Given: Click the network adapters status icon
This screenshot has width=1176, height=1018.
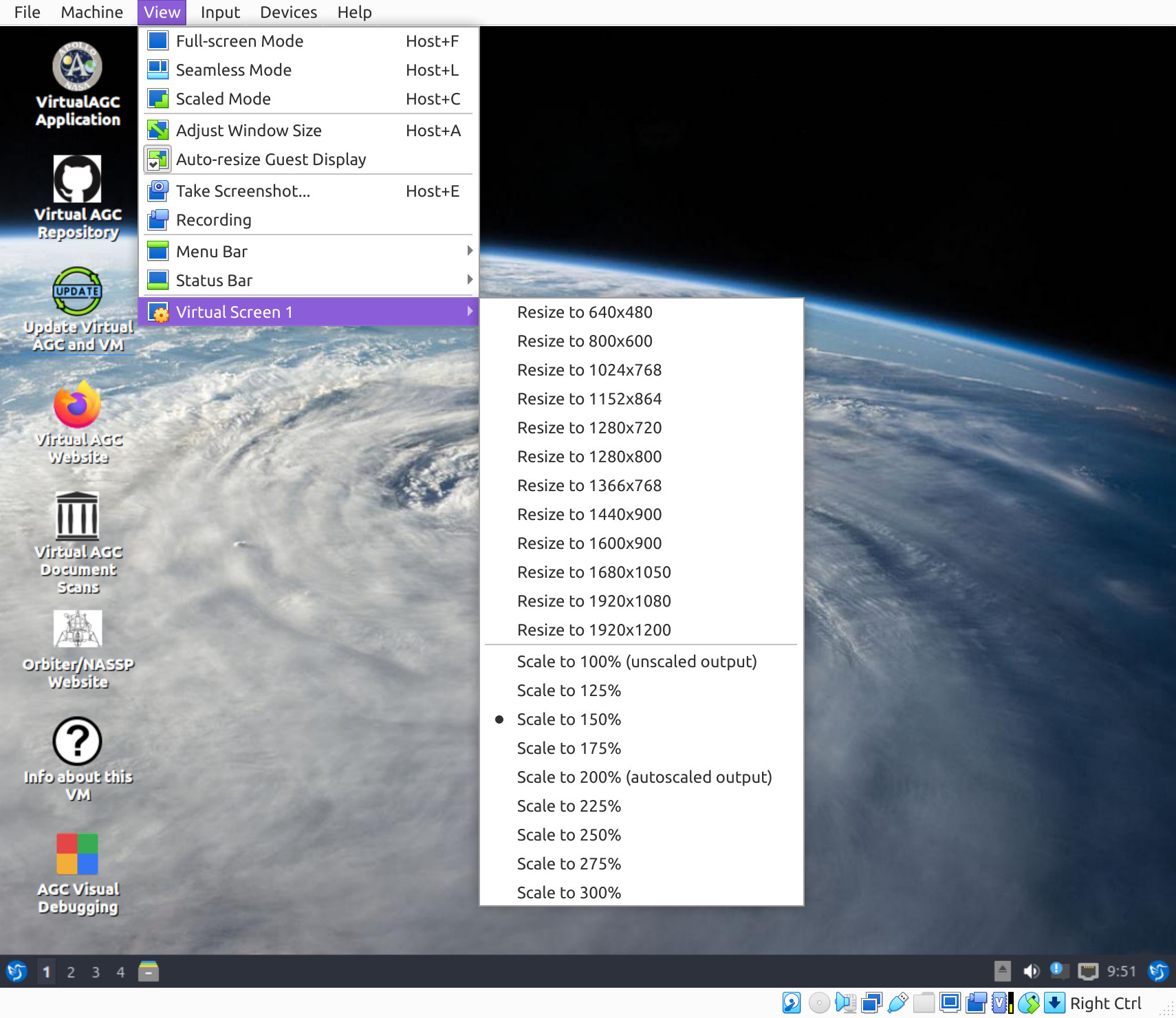Looking at the screenshot, I should tap(871, 1003).
